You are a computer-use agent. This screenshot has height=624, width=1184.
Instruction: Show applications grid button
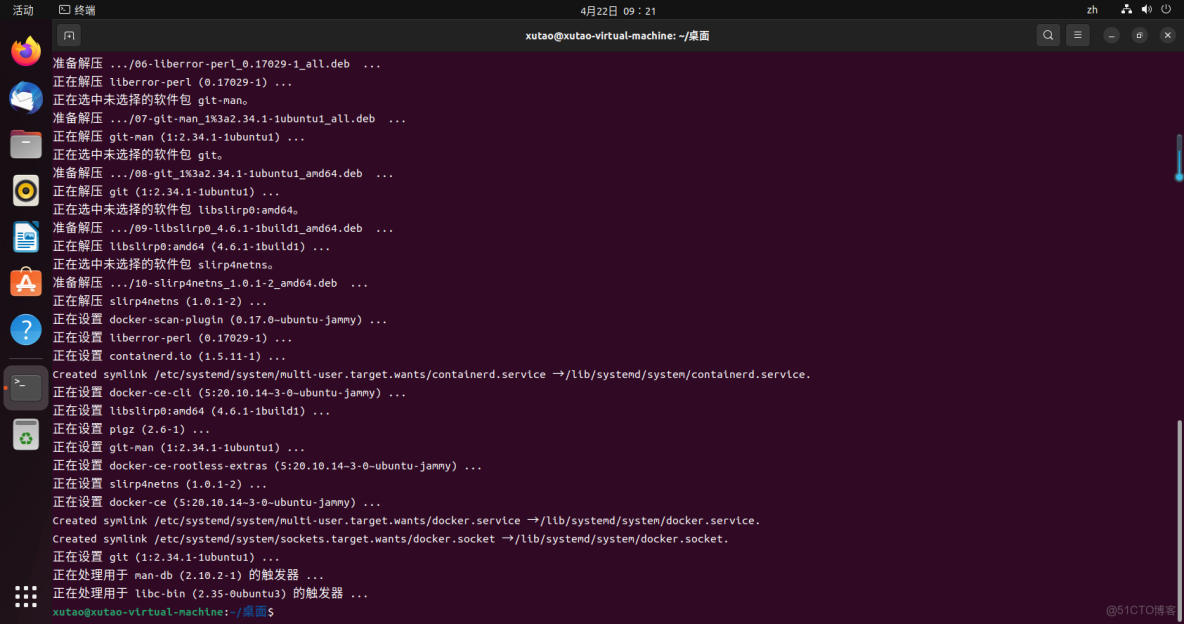[26, 596]
